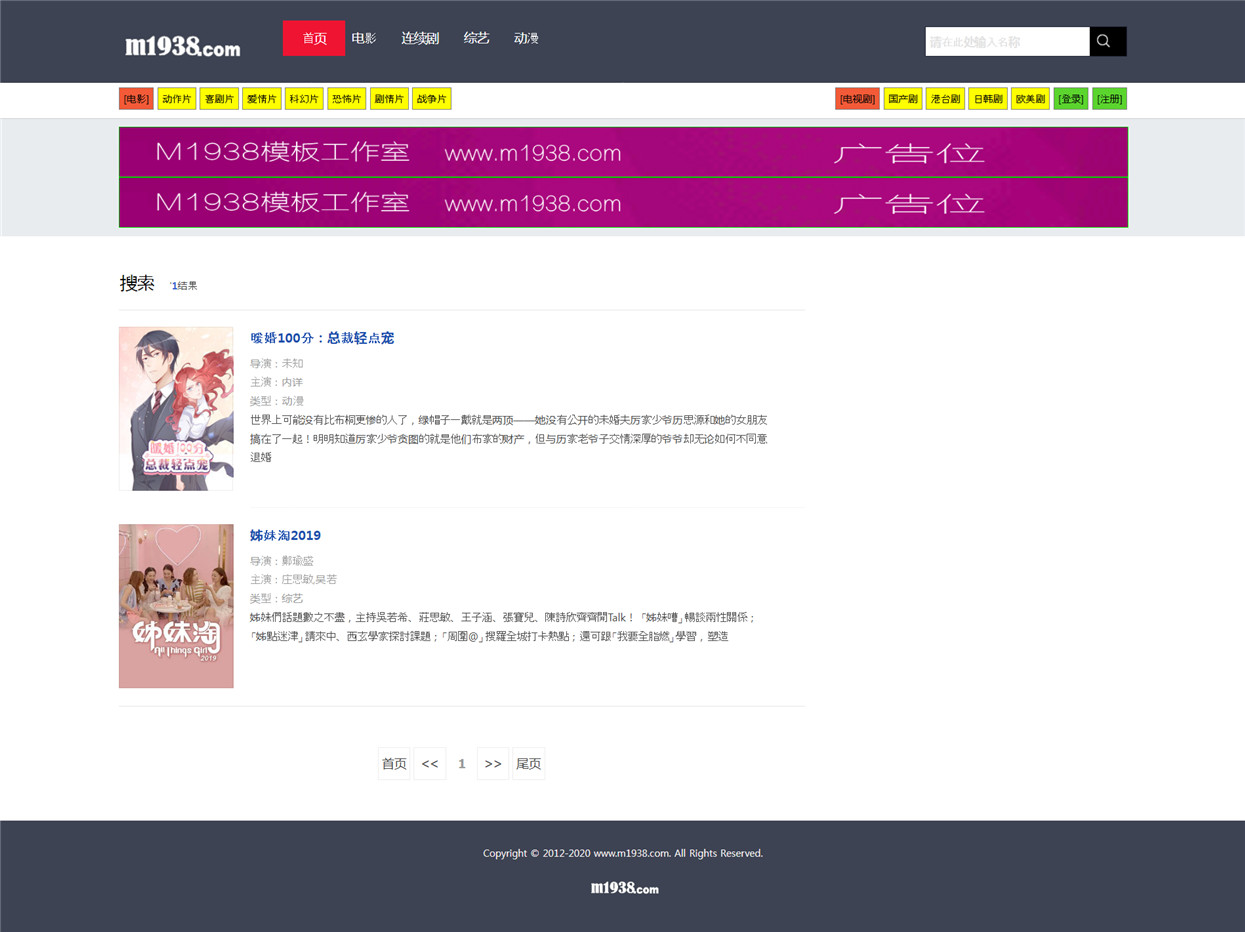Viewport: 1245px width, 932px height.
Task: Open the 首页 navigation tab
Action: 314,38
